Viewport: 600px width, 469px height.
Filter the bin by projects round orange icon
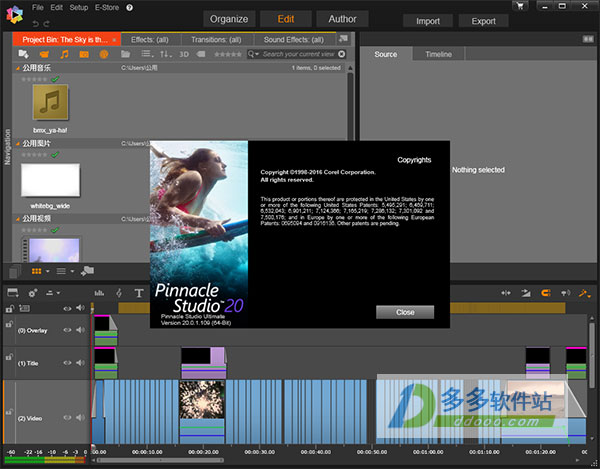(104, 54)
